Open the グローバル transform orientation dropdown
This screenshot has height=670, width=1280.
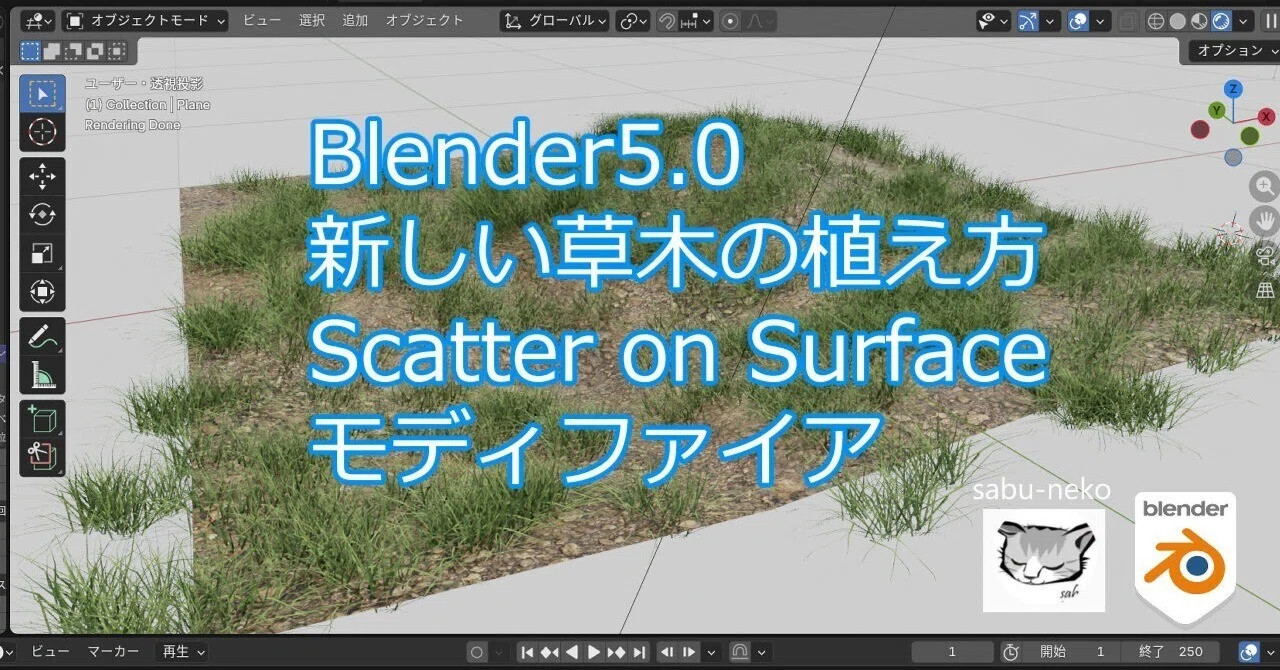coord(554,20)
